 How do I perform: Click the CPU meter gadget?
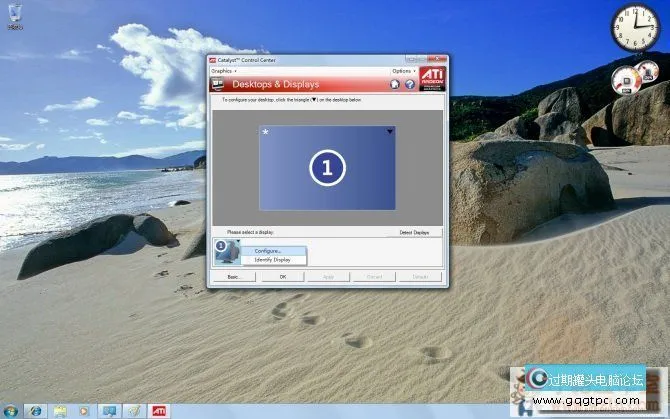629,80
